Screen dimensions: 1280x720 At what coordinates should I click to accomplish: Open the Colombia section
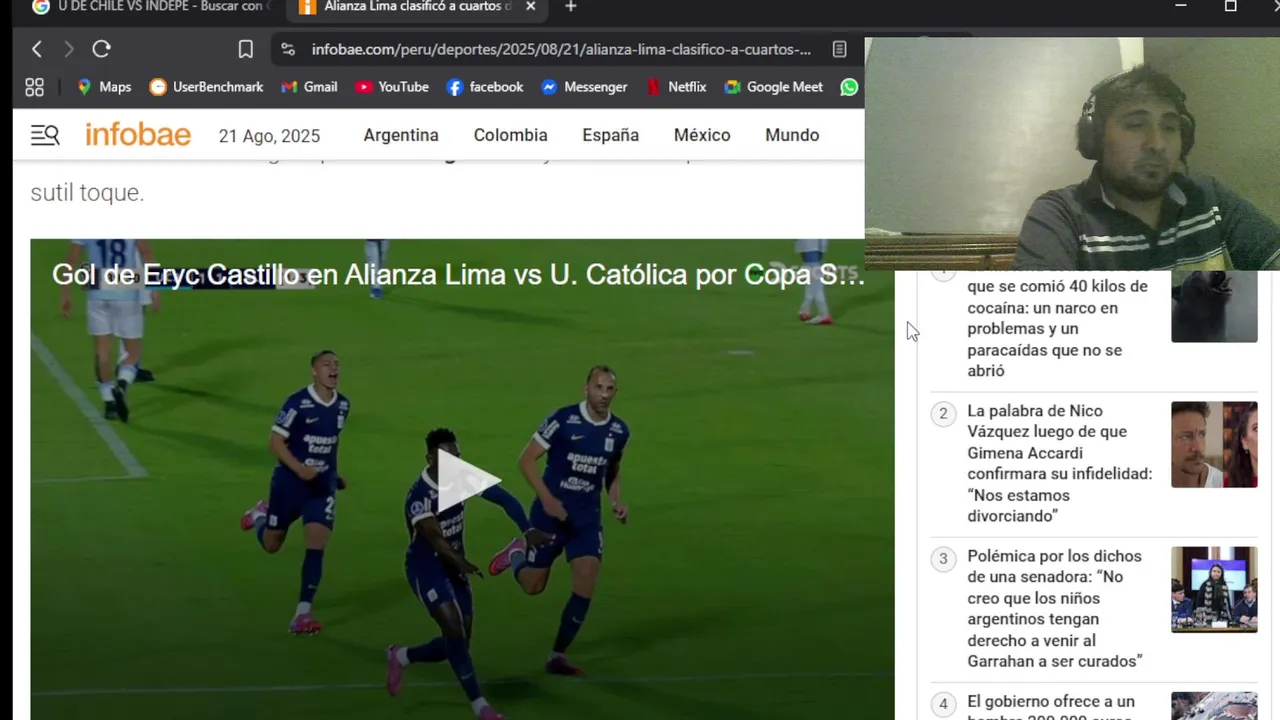pos(510,135)
